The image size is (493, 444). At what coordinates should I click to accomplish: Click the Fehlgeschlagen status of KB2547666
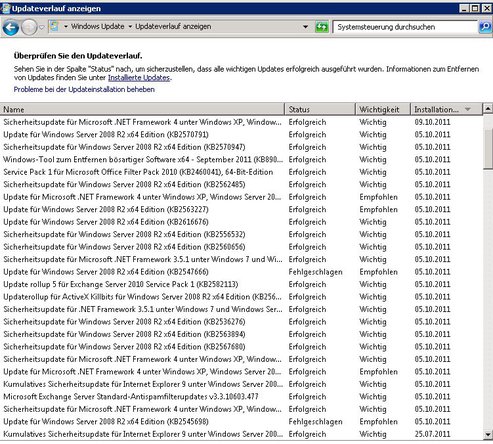315,272
